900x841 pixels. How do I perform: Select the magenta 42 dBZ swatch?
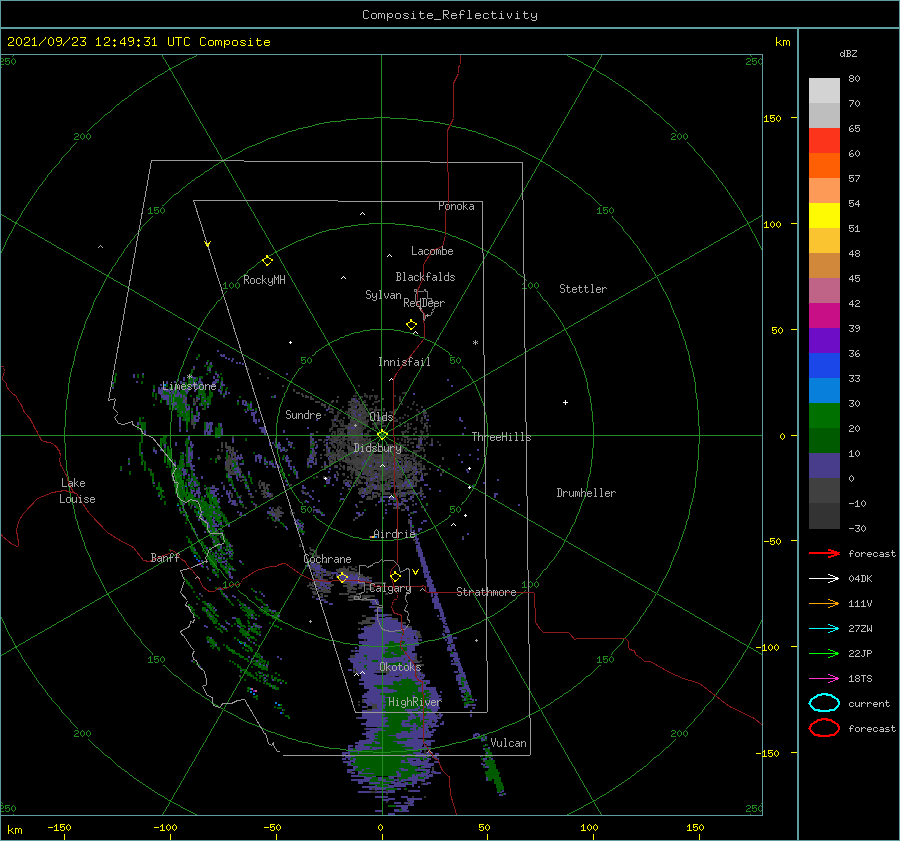[824, 315]
